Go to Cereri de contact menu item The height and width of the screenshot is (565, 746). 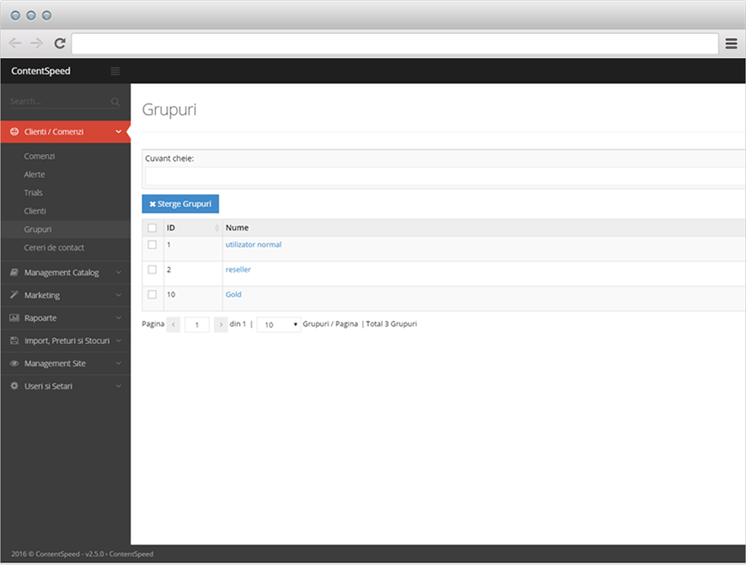(54, 247)
